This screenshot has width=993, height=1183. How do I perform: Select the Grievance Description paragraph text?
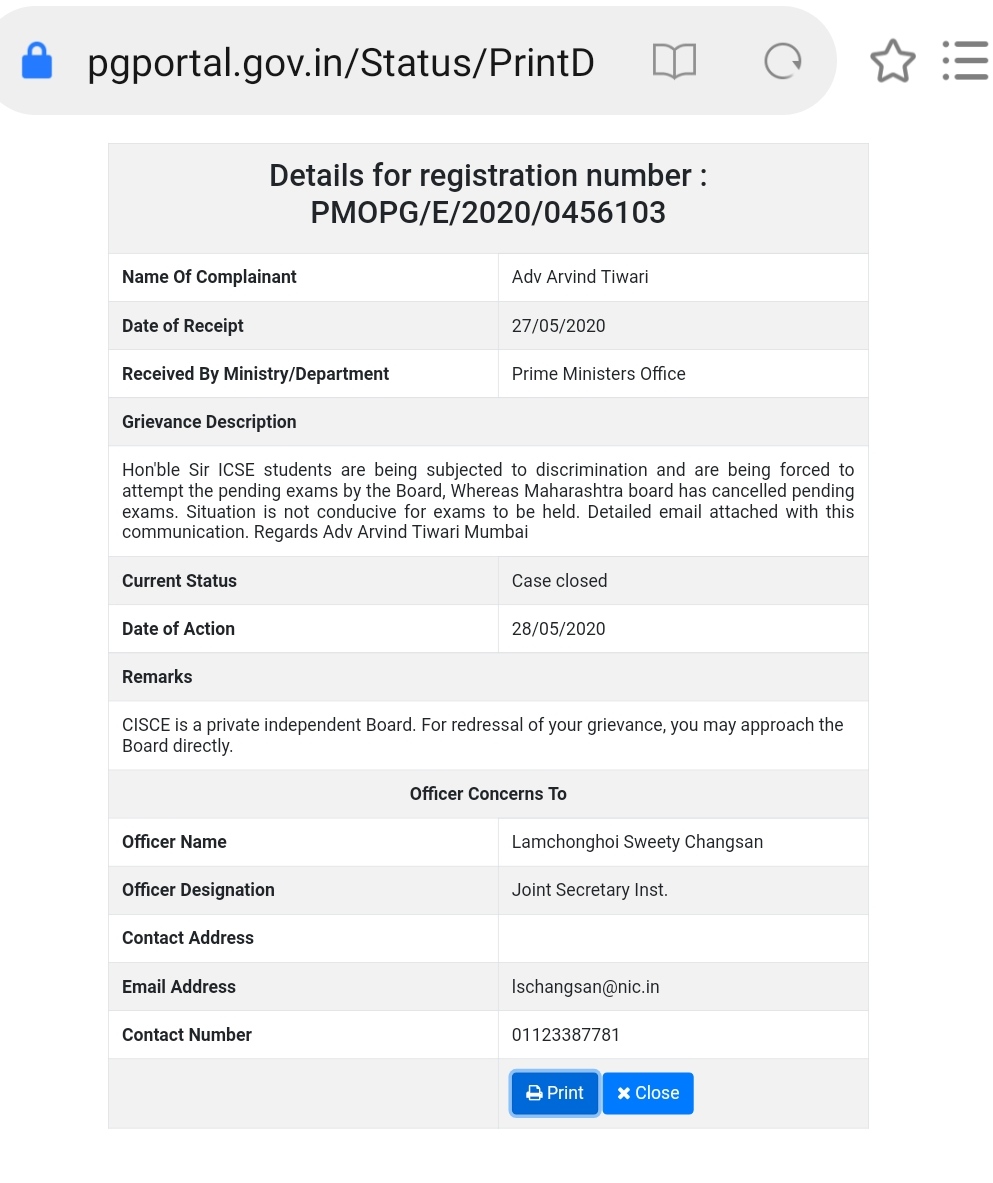click(x=488, y=501)
